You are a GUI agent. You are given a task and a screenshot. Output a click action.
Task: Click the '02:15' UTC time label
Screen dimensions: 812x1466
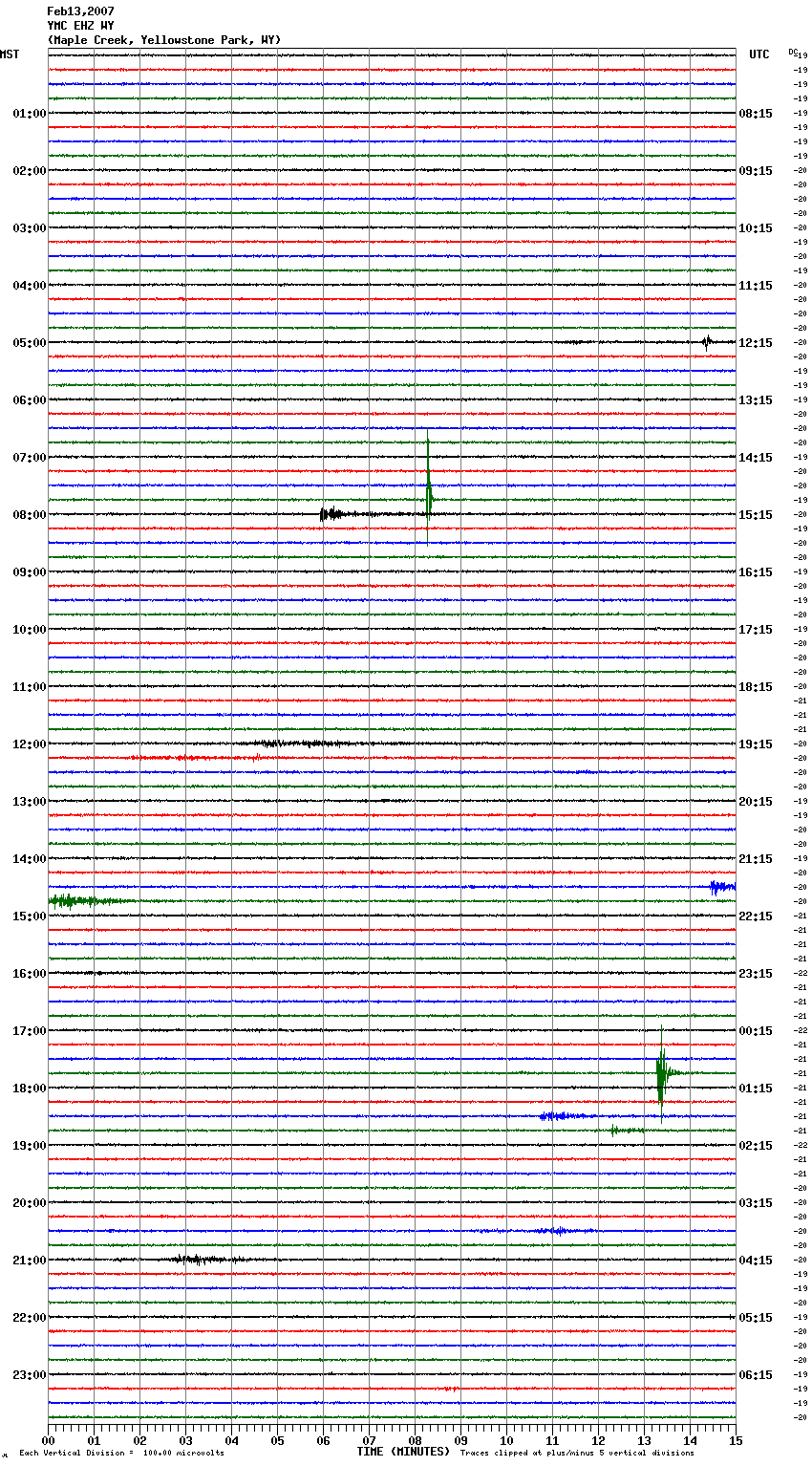756,1146
